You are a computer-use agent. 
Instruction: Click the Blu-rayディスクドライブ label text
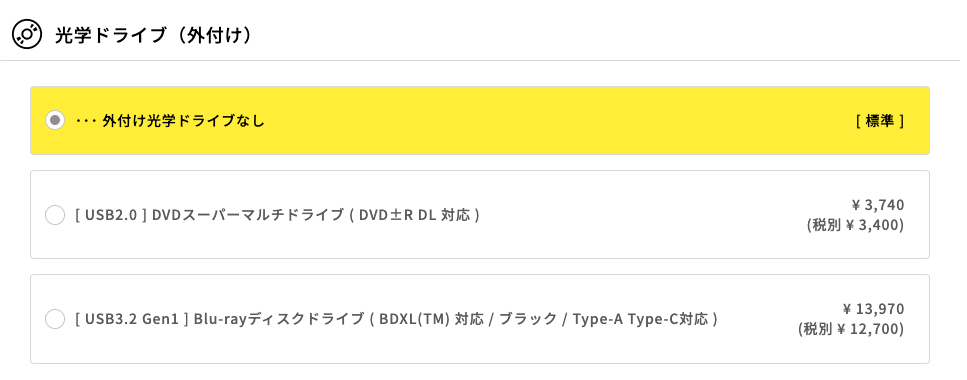click(x=279, y=319)
